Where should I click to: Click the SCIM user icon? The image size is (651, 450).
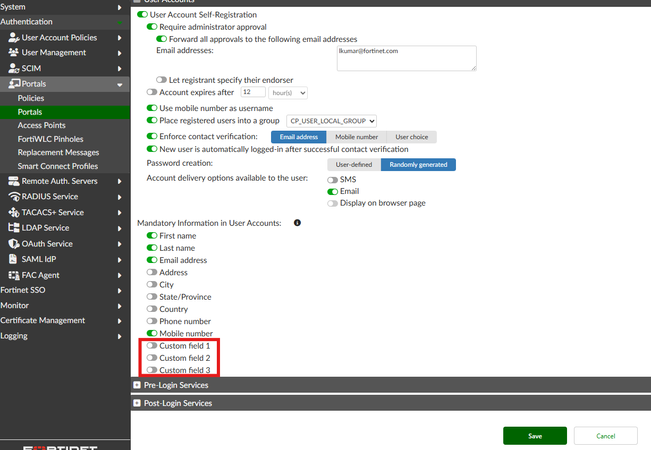click(14, 68)
